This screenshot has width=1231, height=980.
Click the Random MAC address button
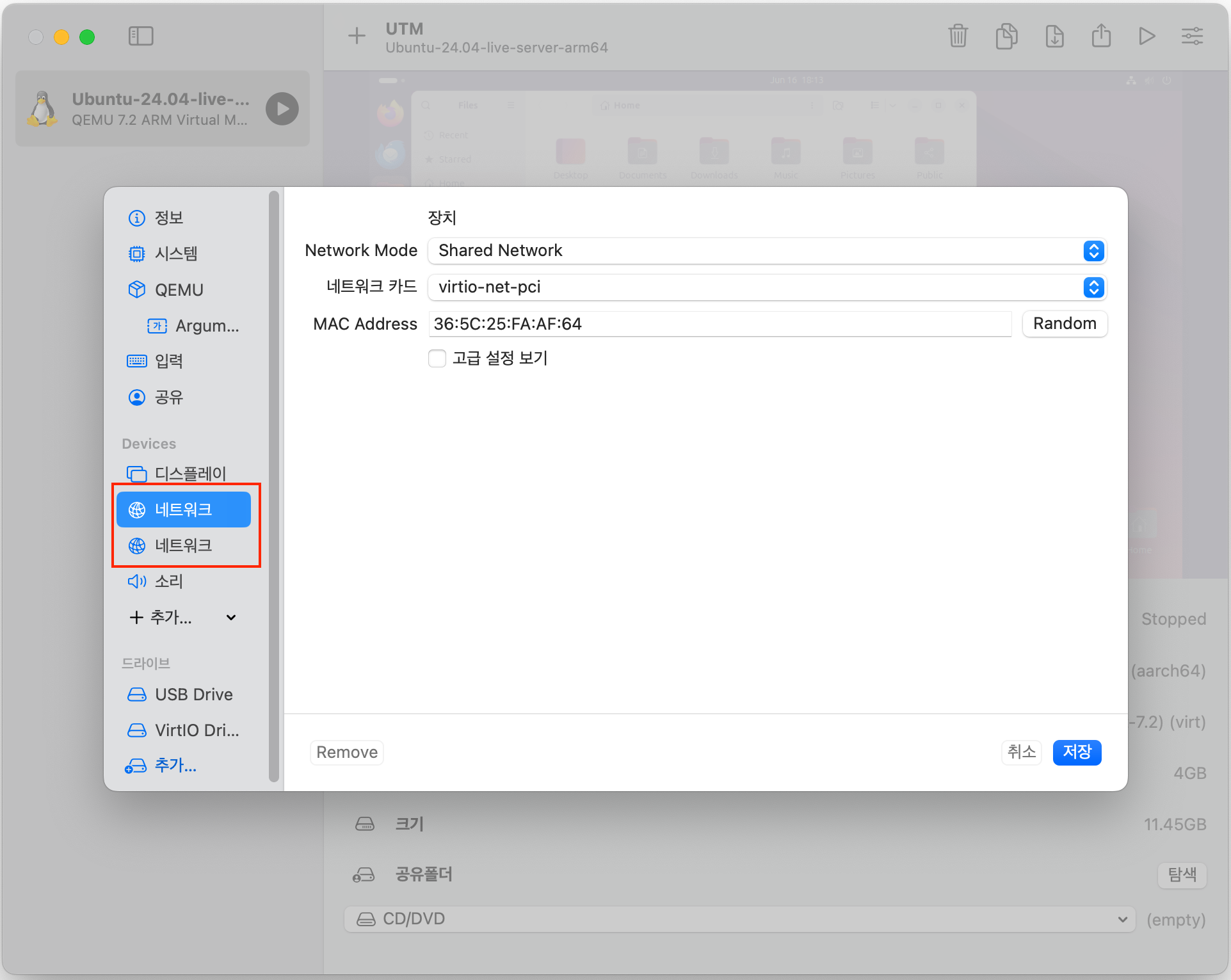(1064, 324)
